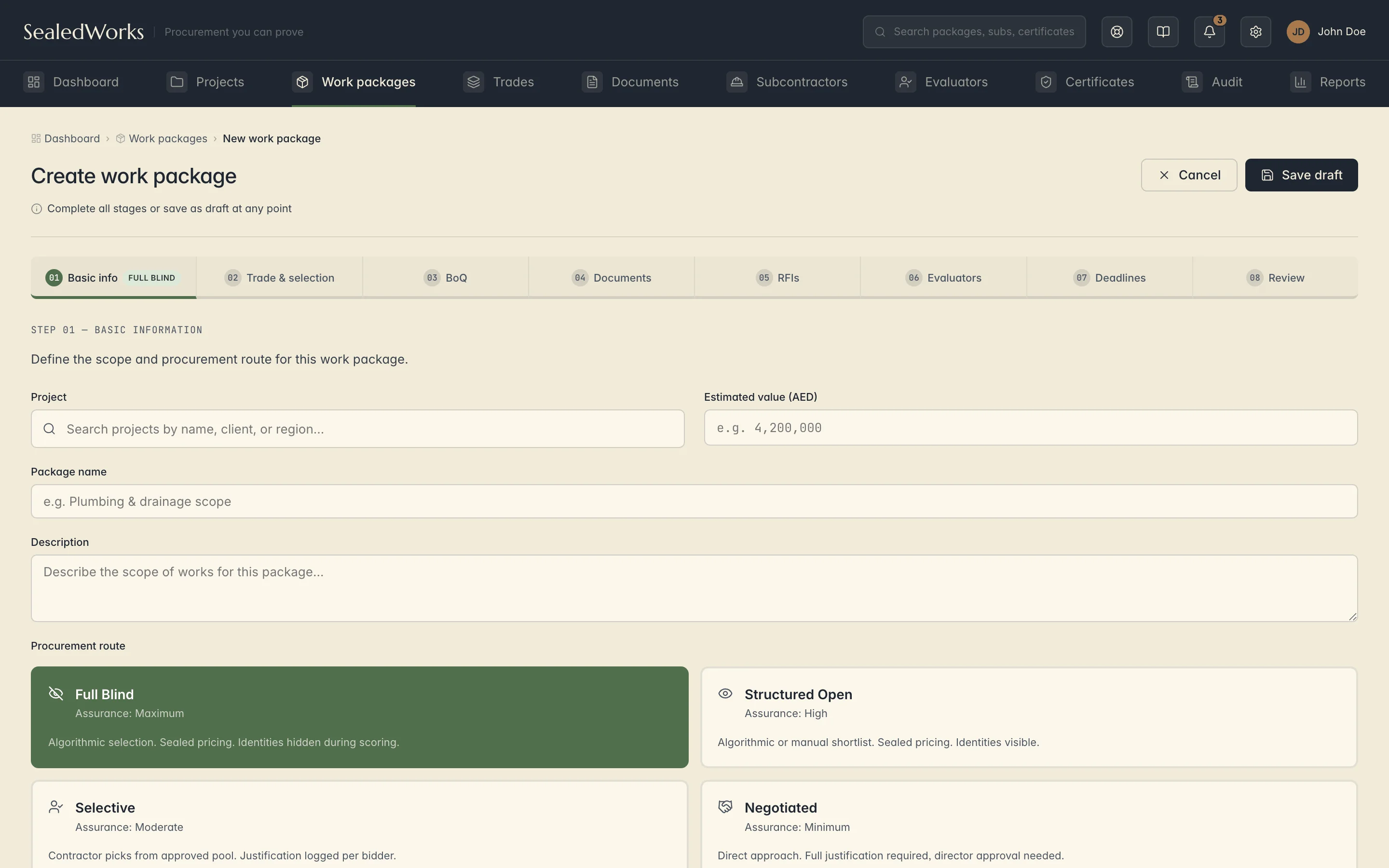The height and width of the screenshot is (868, 1389).
Task: Go to the BoQ step tab
Action: (446, 278)
